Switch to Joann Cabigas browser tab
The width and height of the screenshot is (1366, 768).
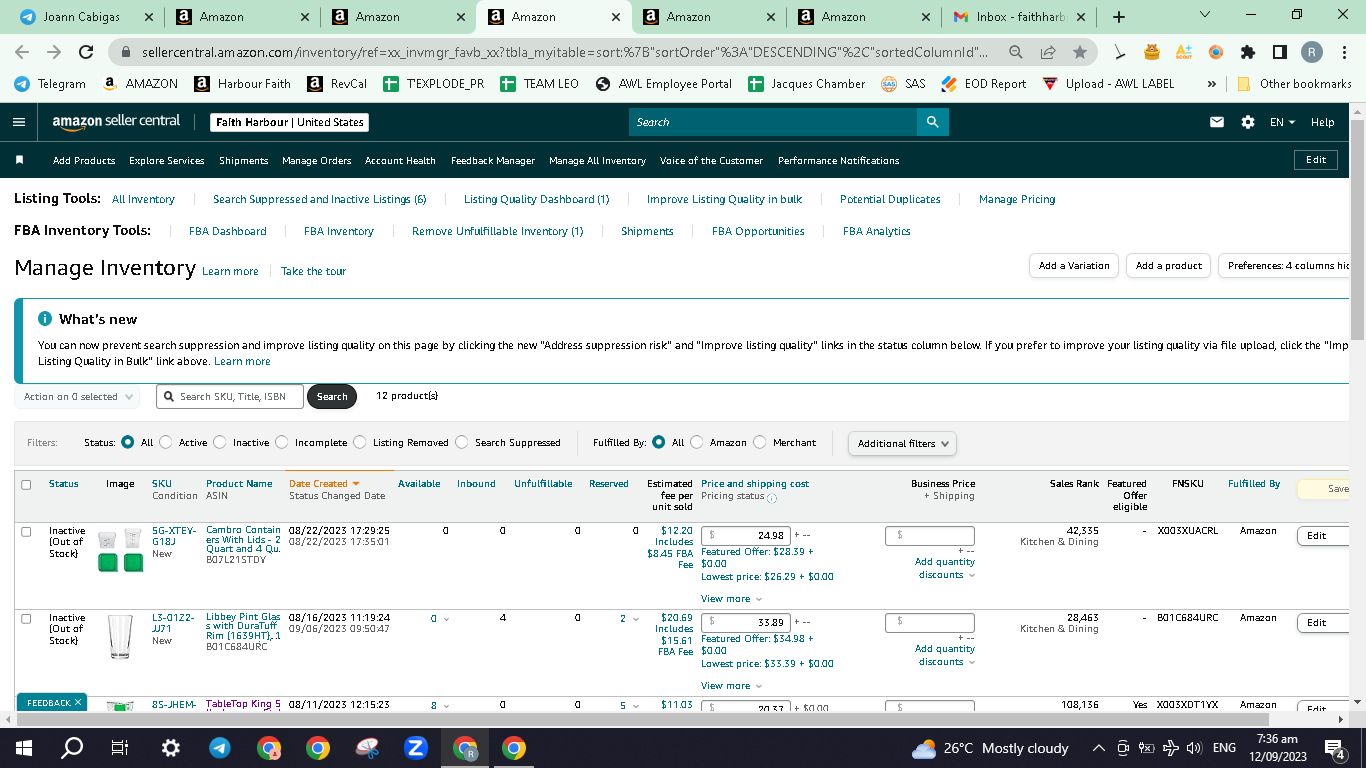click(85, 17)
